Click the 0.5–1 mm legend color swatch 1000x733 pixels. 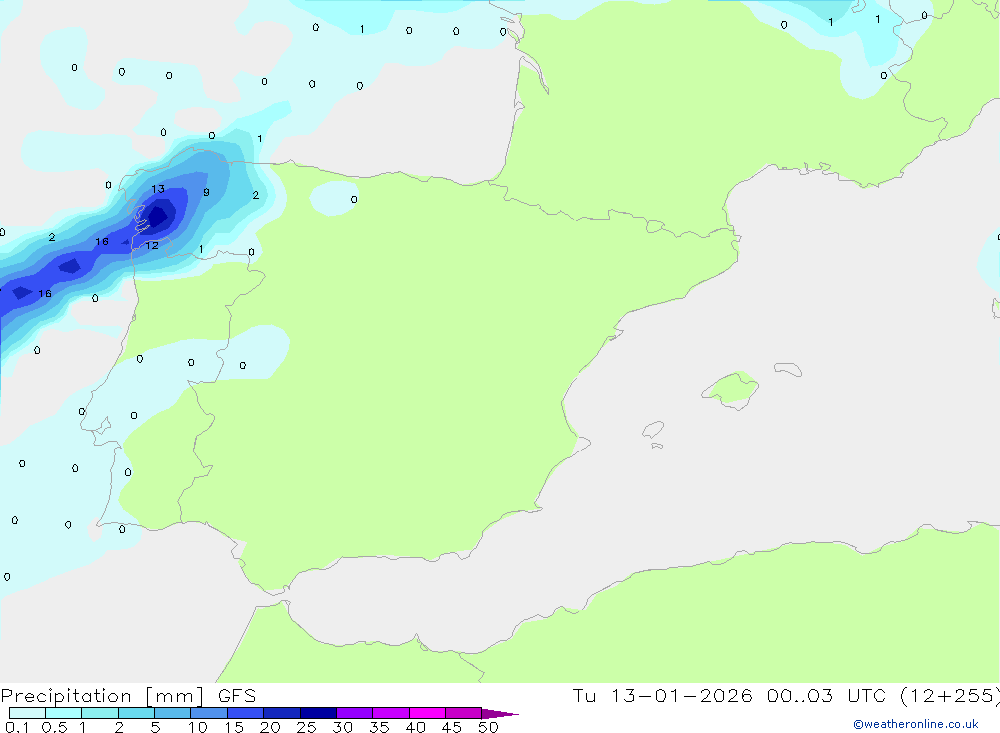pos(64,713)
